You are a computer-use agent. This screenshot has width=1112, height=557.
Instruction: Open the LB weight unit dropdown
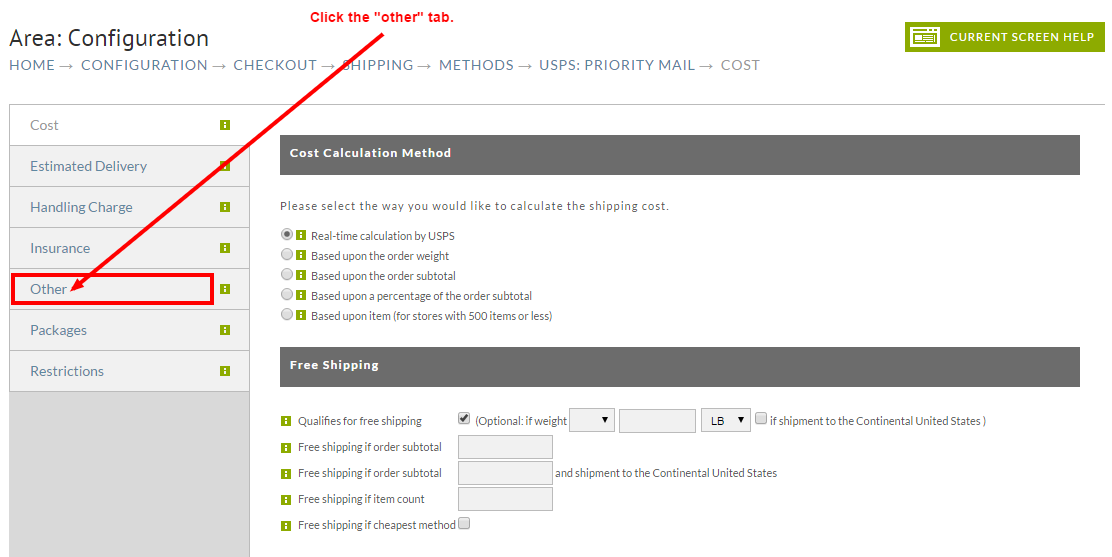tap(725, 421)
